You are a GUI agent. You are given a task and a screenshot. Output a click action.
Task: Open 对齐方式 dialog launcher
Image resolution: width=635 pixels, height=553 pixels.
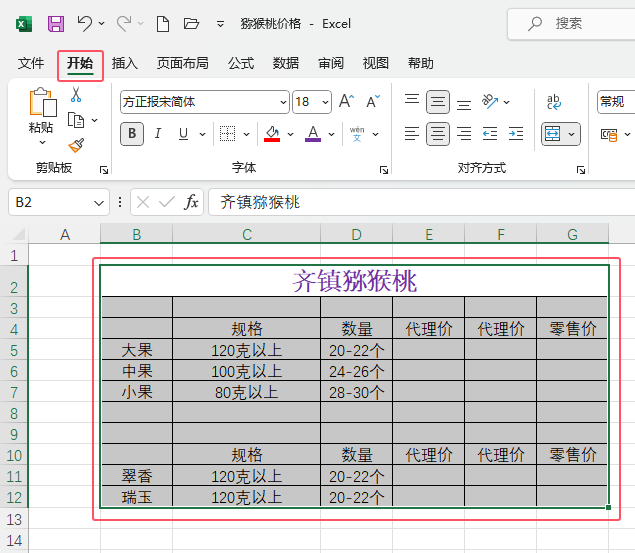(581, 170)
